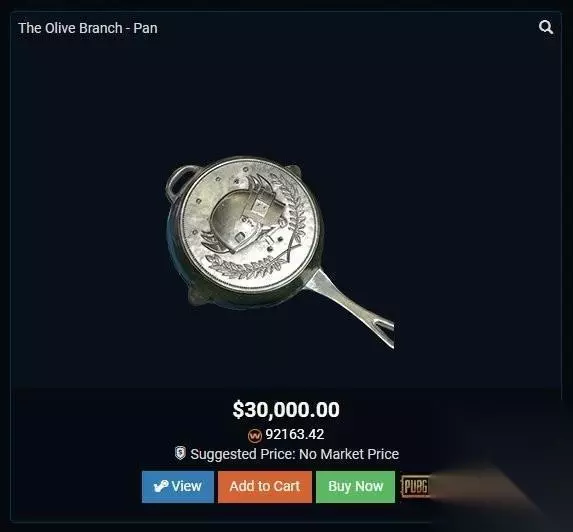Click the magnifying glass inspect icon
The image size is (573, 532).
[546, 27]
